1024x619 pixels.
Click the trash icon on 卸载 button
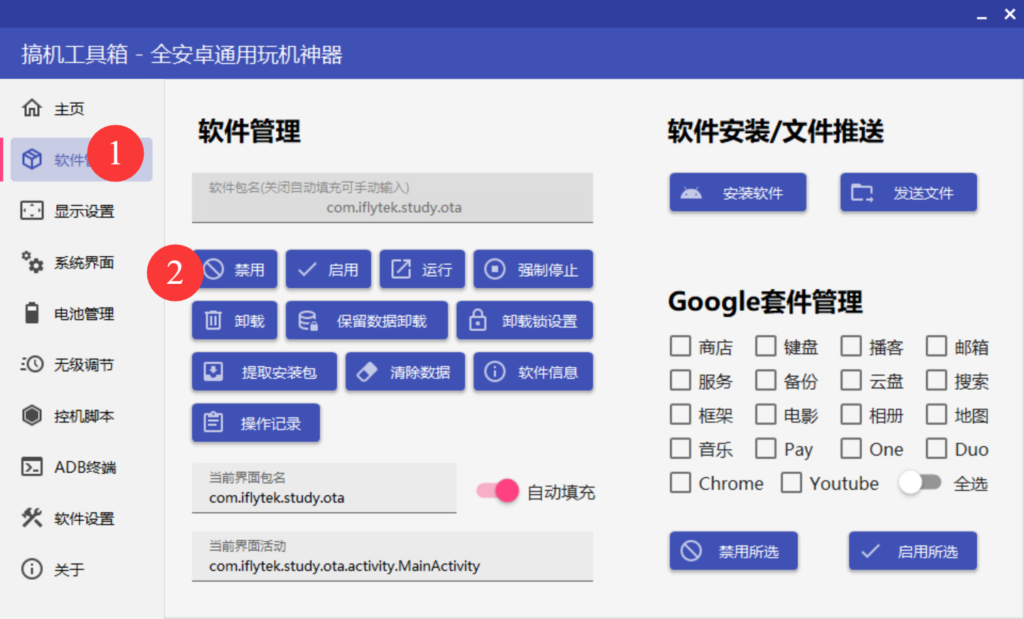click(x=213, y=320)
